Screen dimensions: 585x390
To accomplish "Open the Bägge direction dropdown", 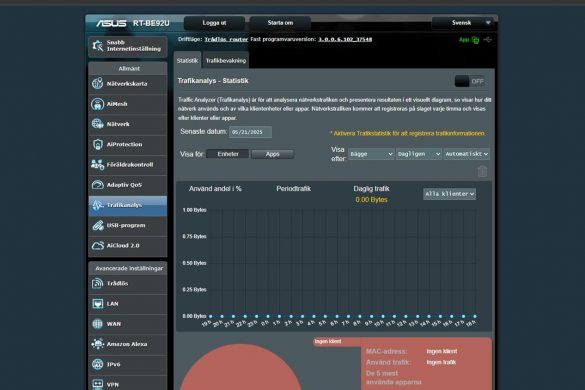I will pyautogui.click(x=371, y=154).
